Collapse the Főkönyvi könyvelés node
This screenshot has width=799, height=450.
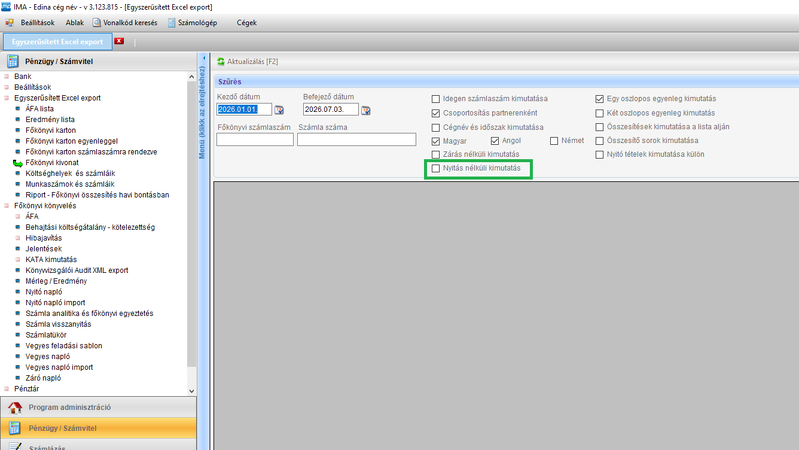click(7, 206)
